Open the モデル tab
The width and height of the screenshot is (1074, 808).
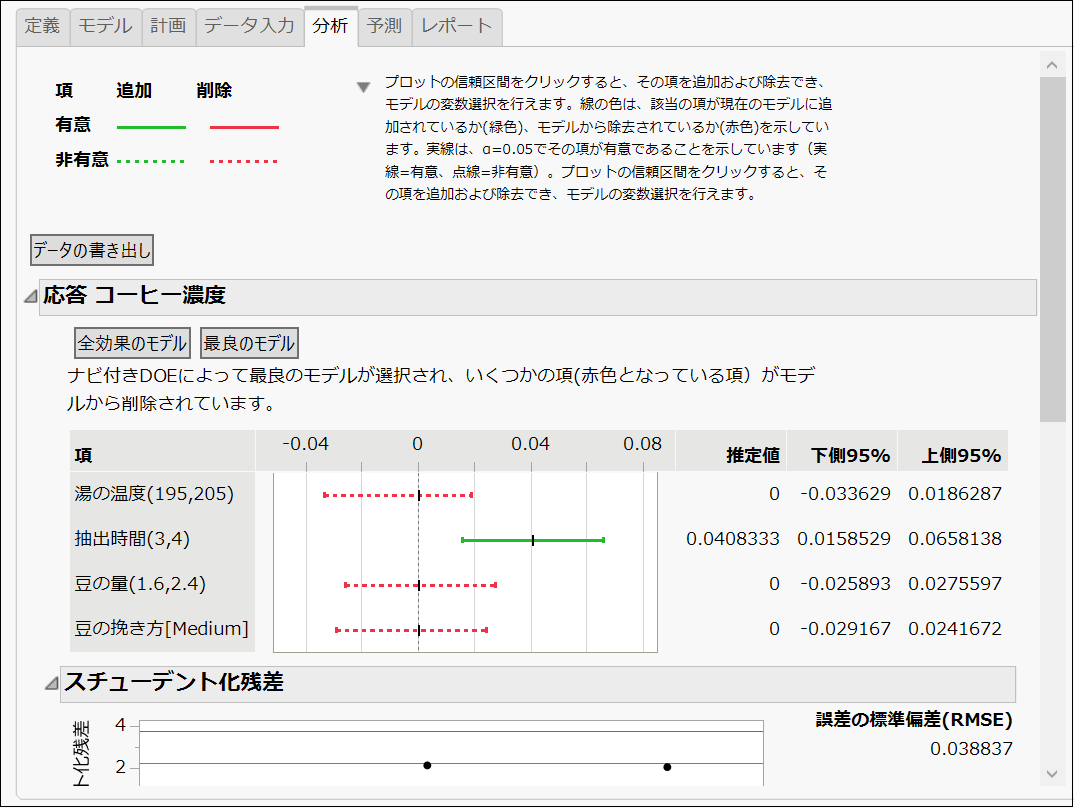tap(104, 27)
